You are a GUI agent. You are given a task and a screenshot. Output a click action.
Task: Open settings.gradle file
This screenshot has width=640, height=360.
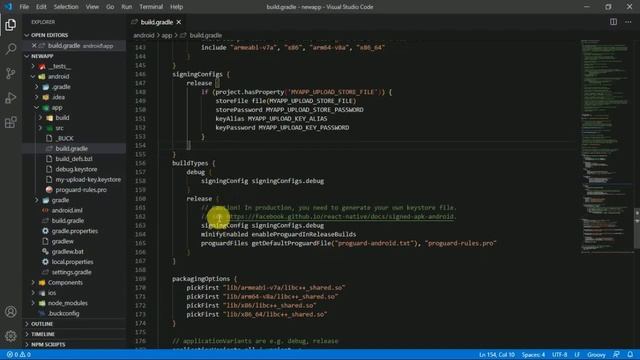[x=74, y=272]
